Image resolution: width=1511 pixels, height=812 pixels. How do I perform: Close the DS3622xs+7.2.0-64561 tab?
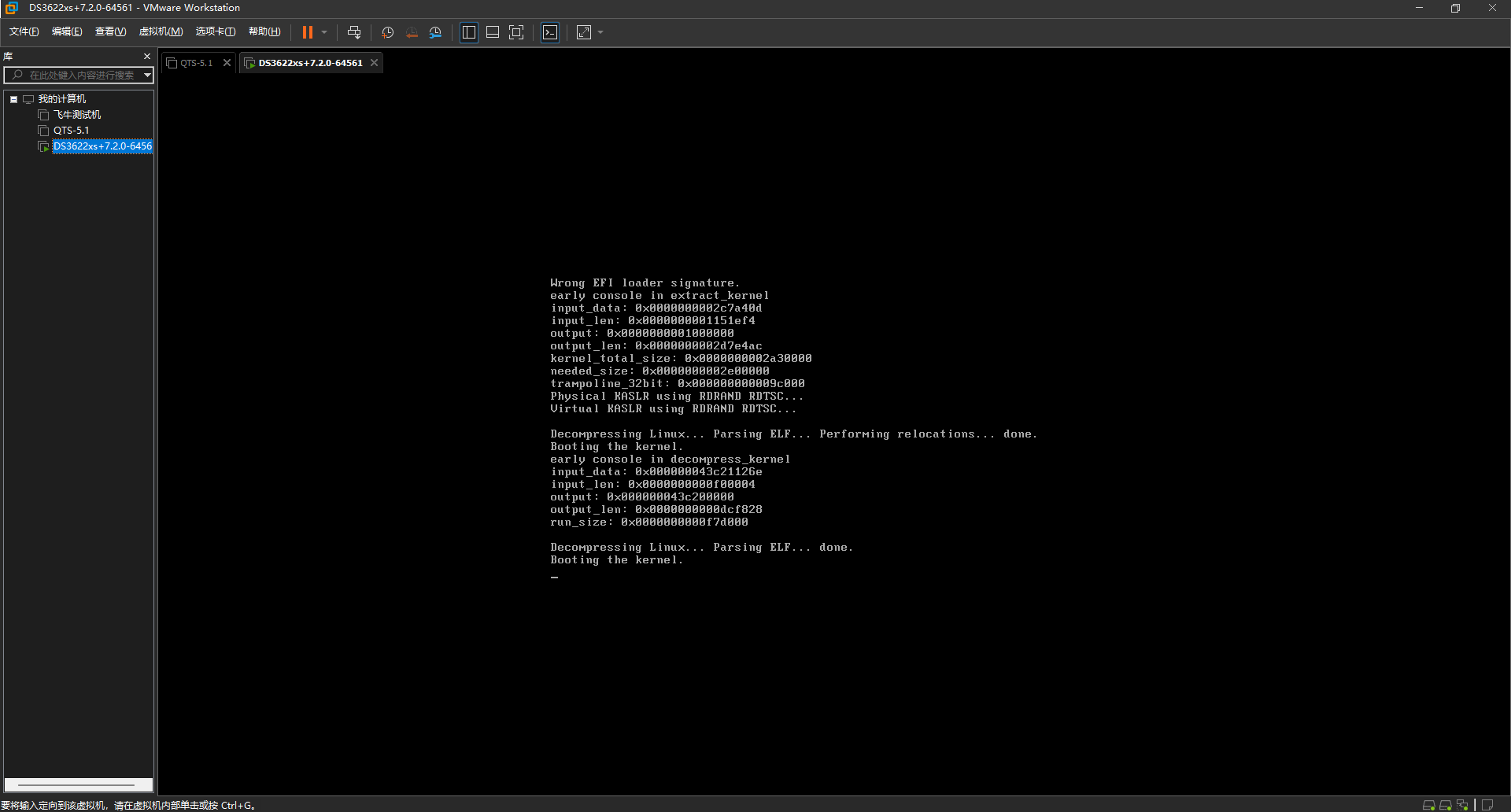click(375, 63)
